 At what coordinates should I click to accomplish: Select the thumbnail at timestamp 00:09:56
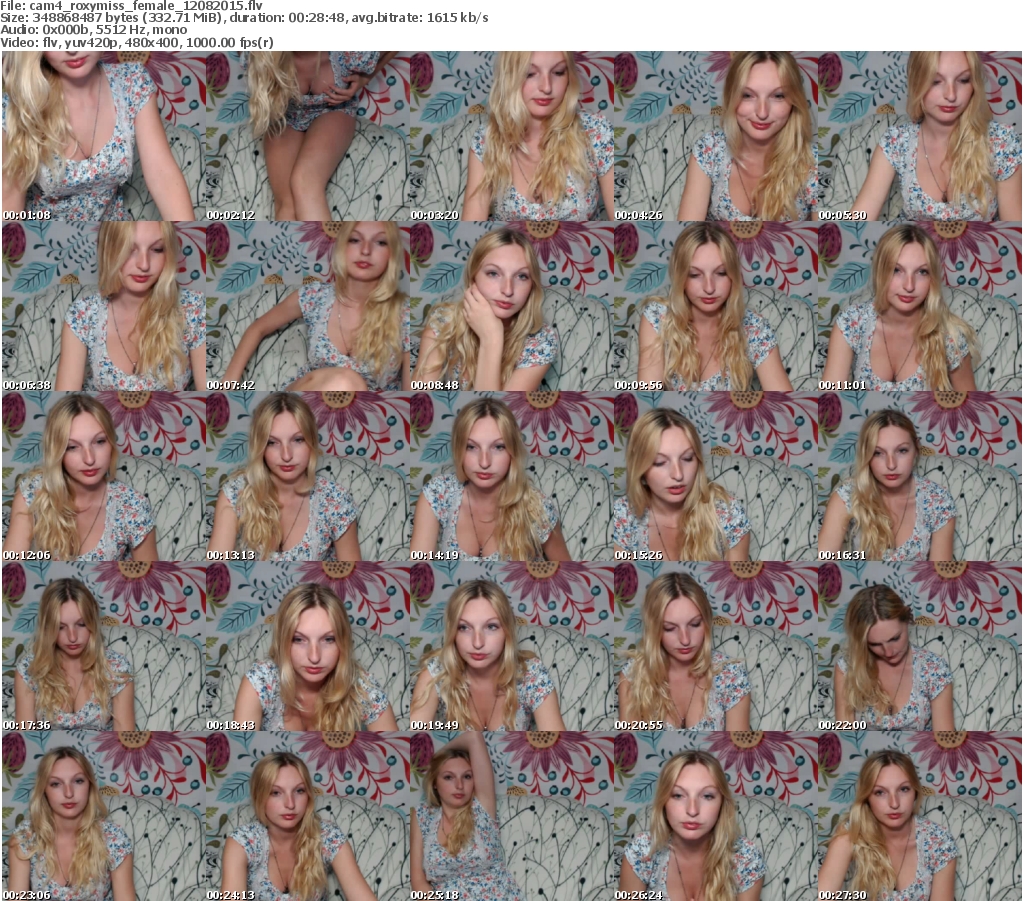(x=716, y=306)
